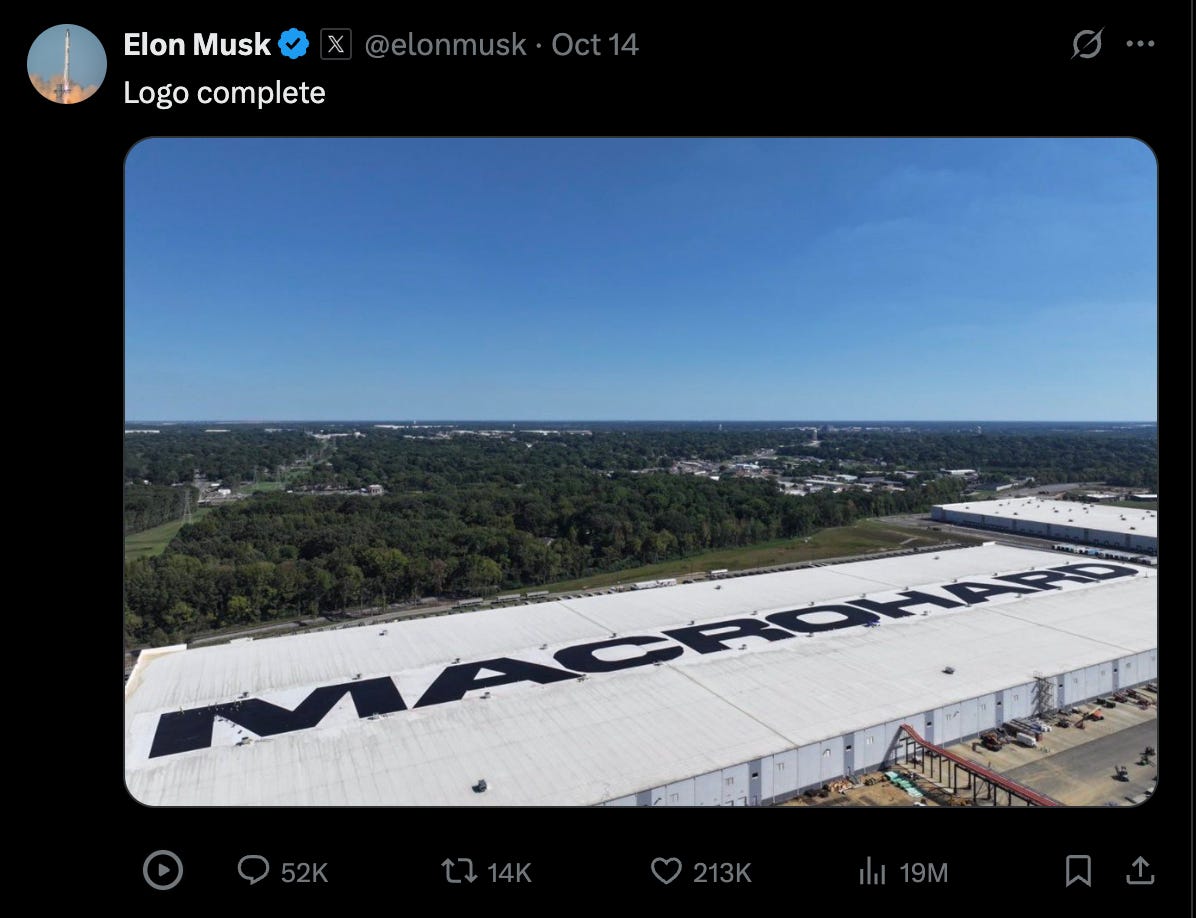Open the Oct 14 post timestamp
Viewport: 1196px width, 918px height.
[595, 45]
